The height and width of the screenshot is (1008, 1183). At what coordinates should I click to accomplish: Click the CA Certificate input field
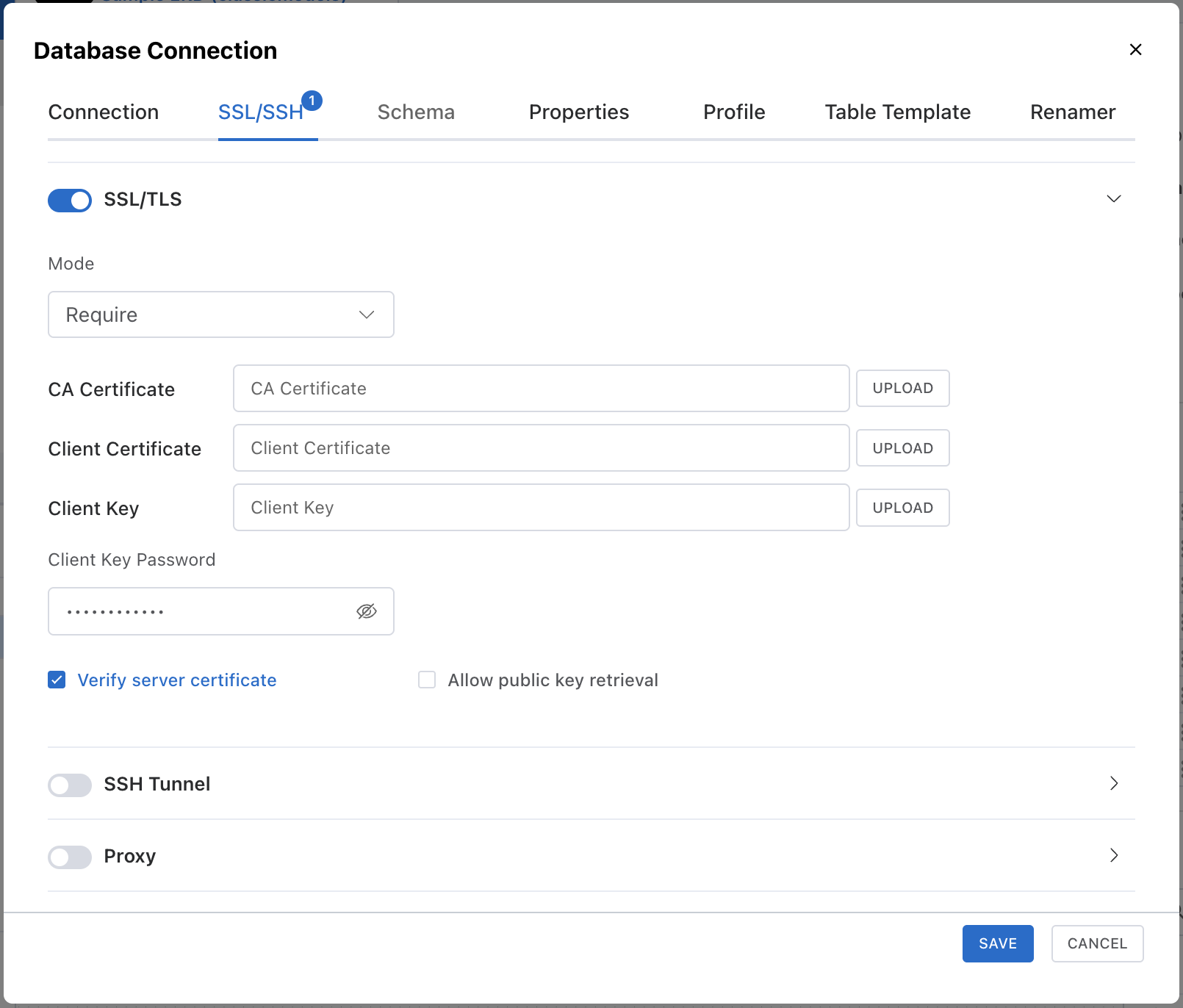tap(542, 389)
